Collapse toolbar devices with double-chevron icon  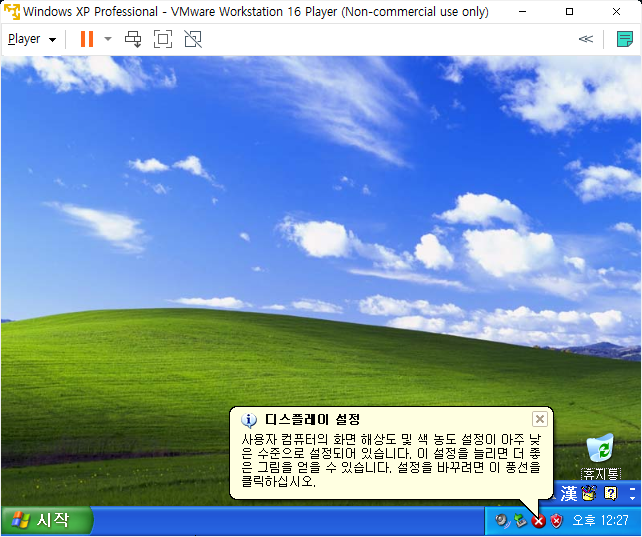585,39
